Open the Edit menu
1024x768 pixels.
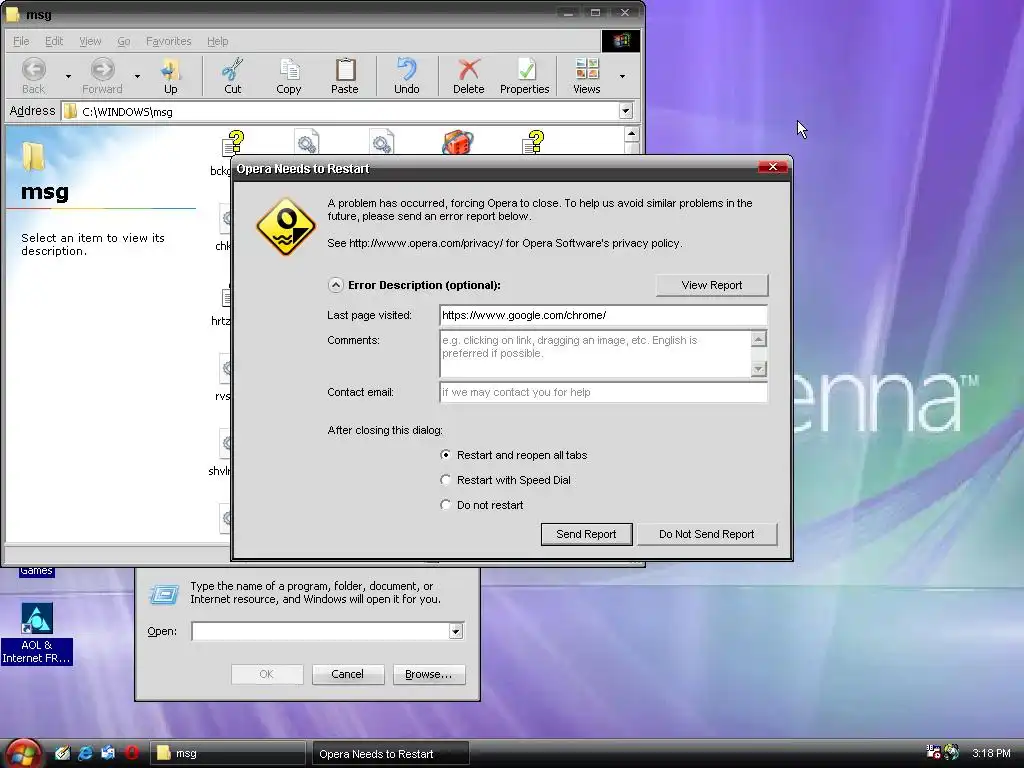[54, 41]
